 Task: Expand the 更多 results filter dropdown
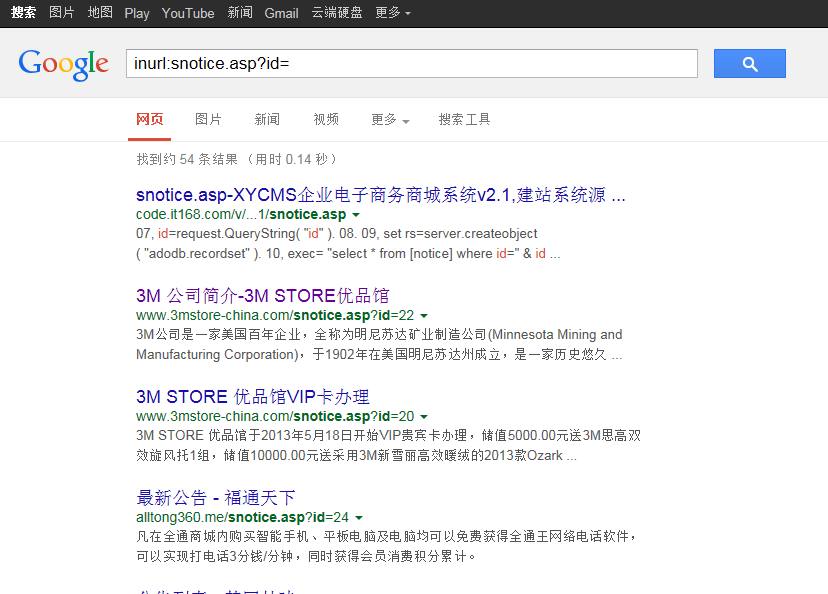coord(390,120)
